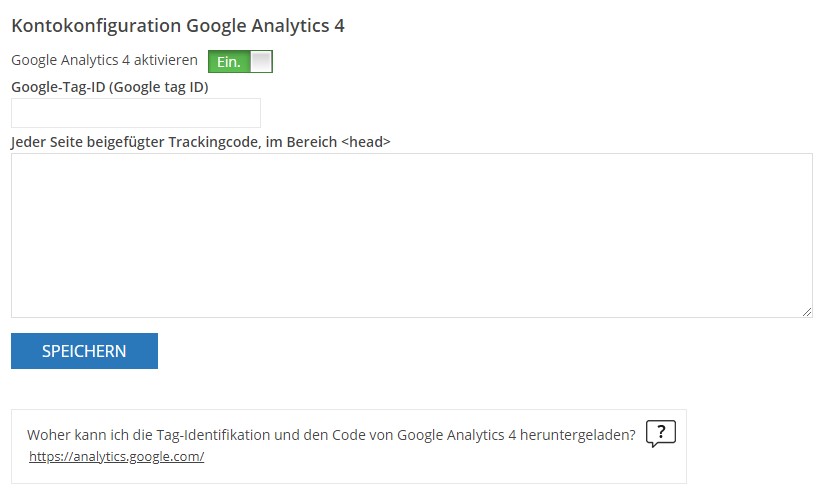828x499 pixels.
Task: Click the green Ein. label on the switch
Action: click(229, 62)
